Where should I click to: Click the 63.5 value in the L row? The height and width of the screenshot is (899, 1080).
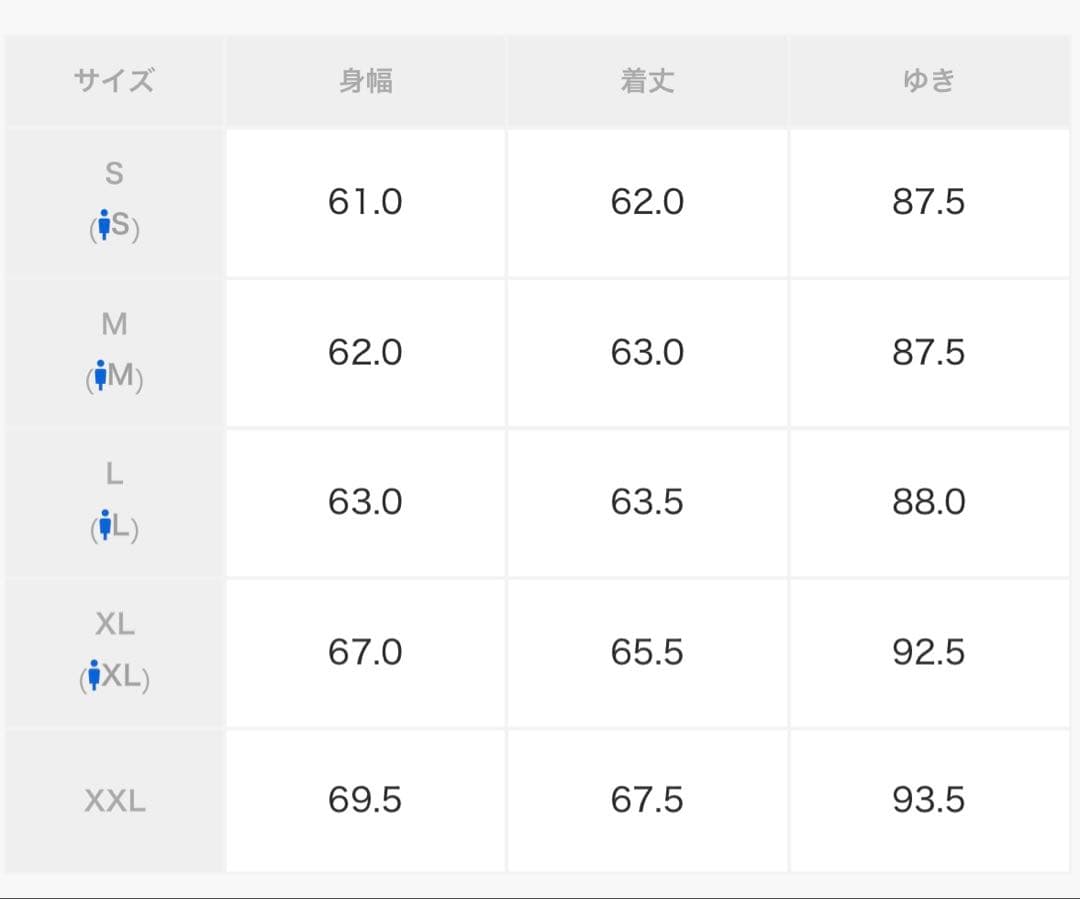pyautogui.click(x=647, y=501)
